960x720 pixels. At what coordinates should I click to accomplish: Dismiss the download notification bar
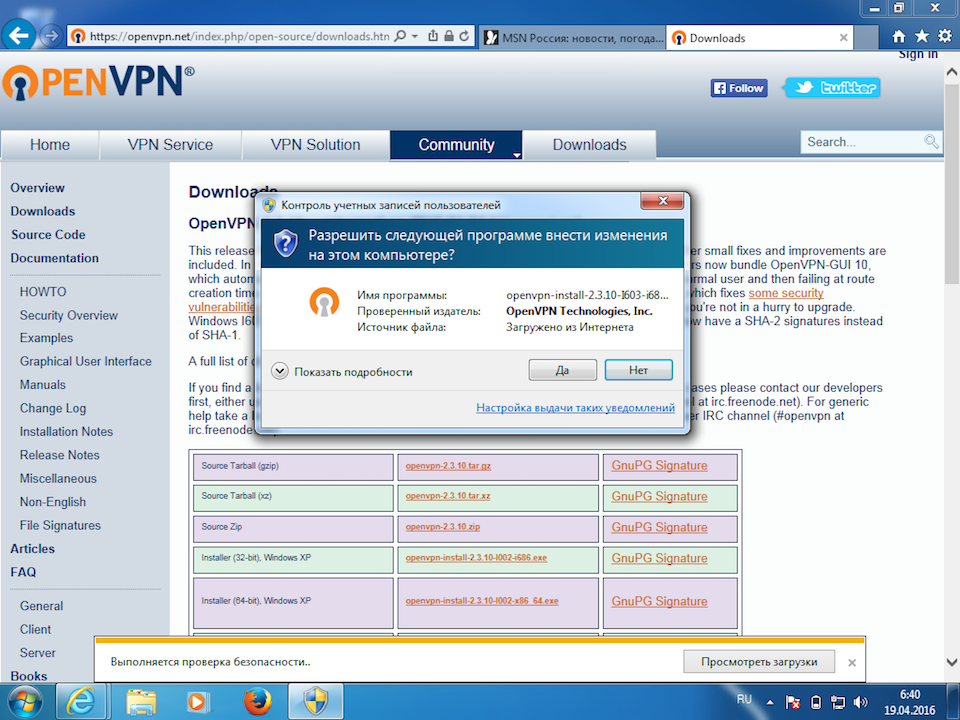852,662
